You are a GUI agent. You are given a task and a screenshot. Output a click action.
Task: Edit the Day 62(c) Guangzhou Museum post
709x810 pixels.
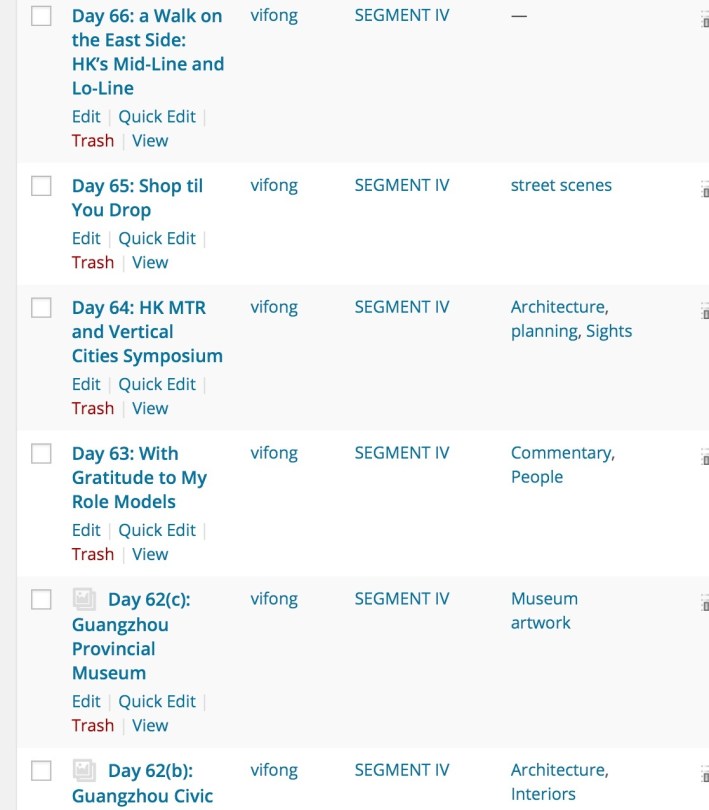[x=86, y=701]
